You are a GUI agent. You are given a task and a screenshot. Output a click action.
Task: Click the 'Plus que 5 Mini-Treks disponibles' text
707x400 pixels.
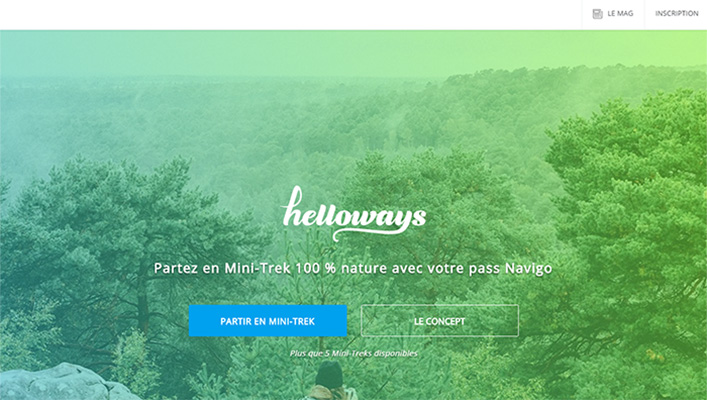pos(354,353)
